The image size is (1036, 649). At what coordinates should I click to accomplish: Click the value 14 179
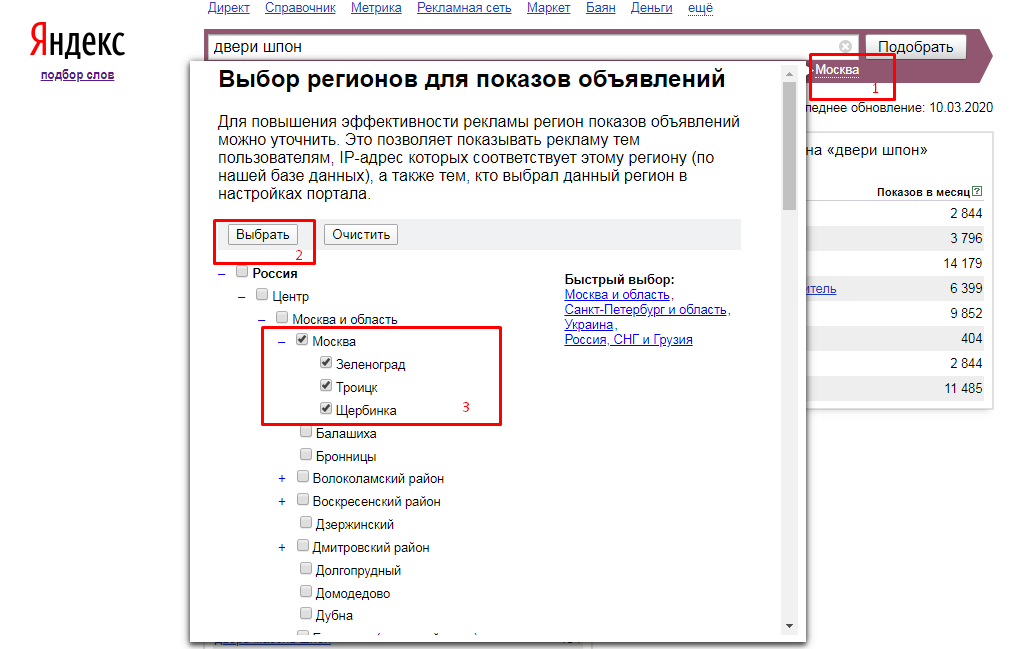(963, 263)
